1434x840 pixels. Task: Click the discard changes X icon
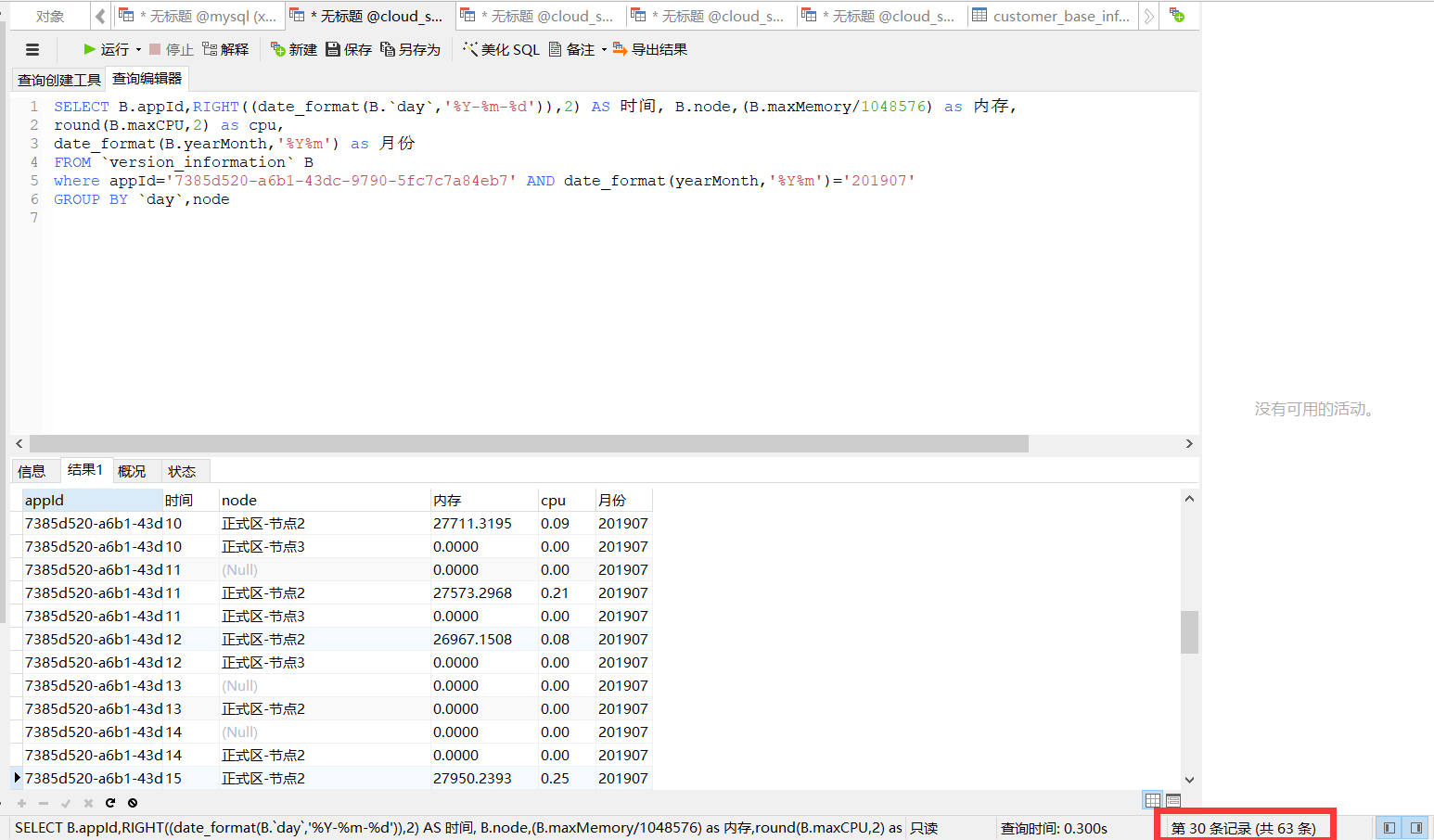pyautogui.click(x=88, y=803)
